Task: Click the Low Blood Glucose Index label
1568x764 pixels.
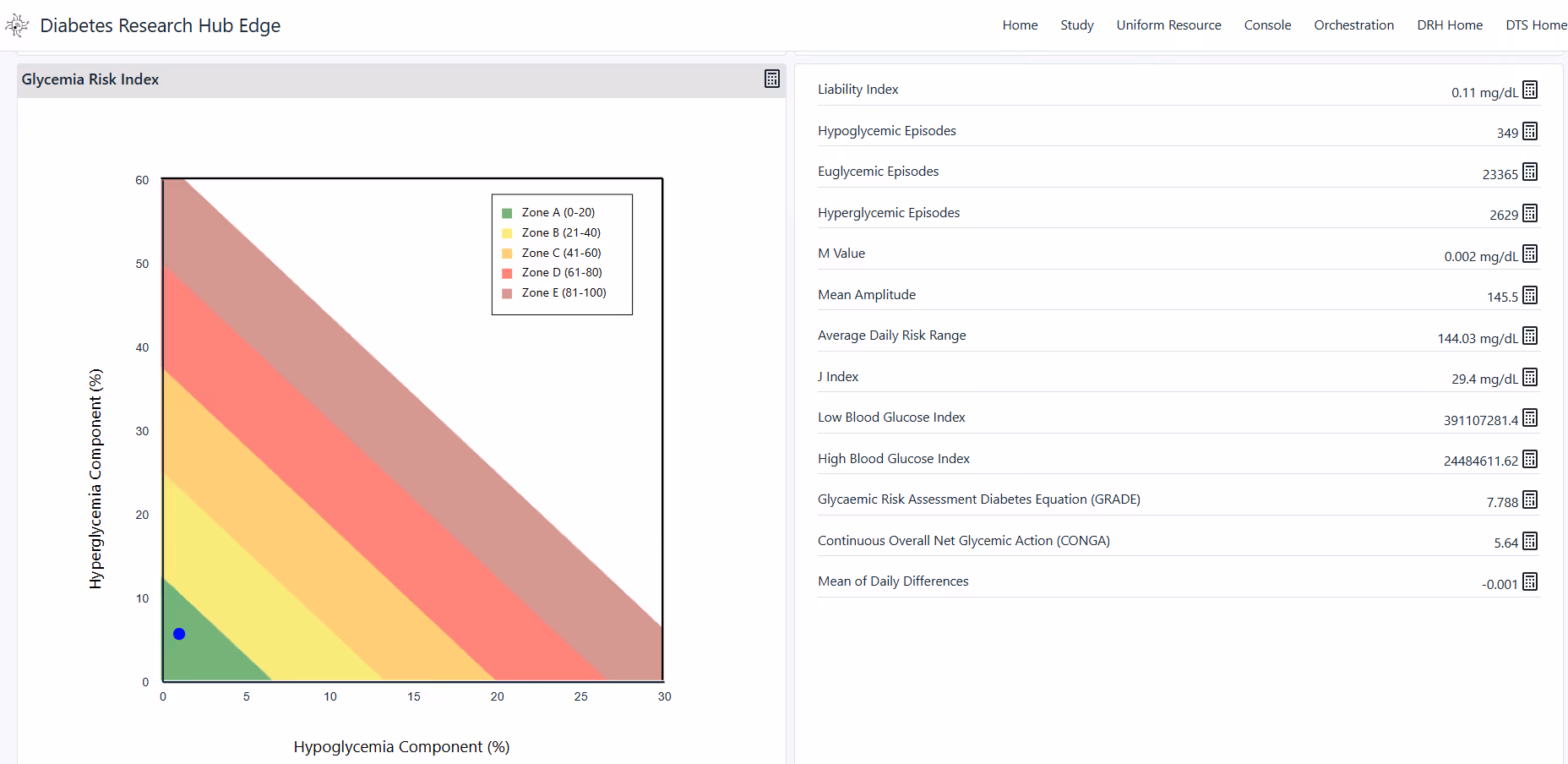Action: coord(891,417)
